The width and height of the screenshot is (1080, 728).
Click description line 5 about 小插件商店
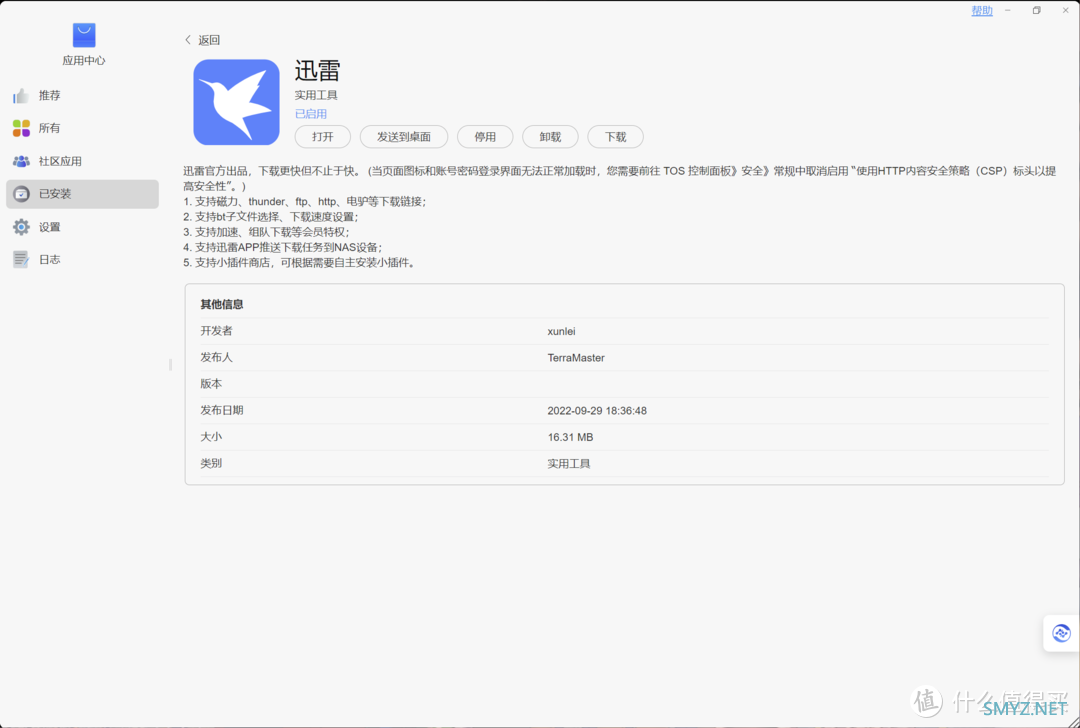click(300, 262)
